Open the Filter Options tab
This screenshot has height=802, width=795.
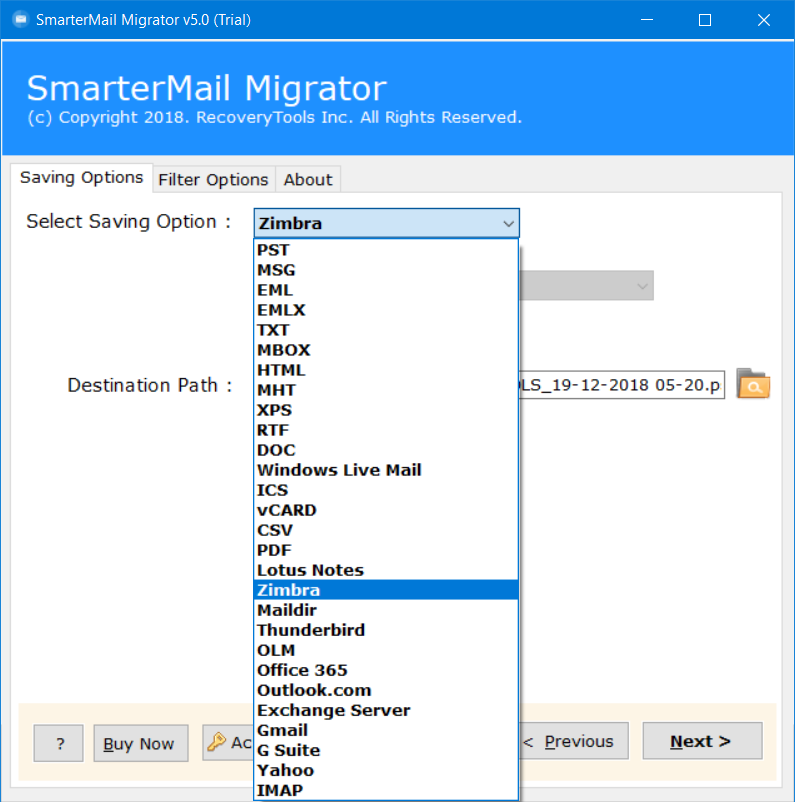(213, 180)
